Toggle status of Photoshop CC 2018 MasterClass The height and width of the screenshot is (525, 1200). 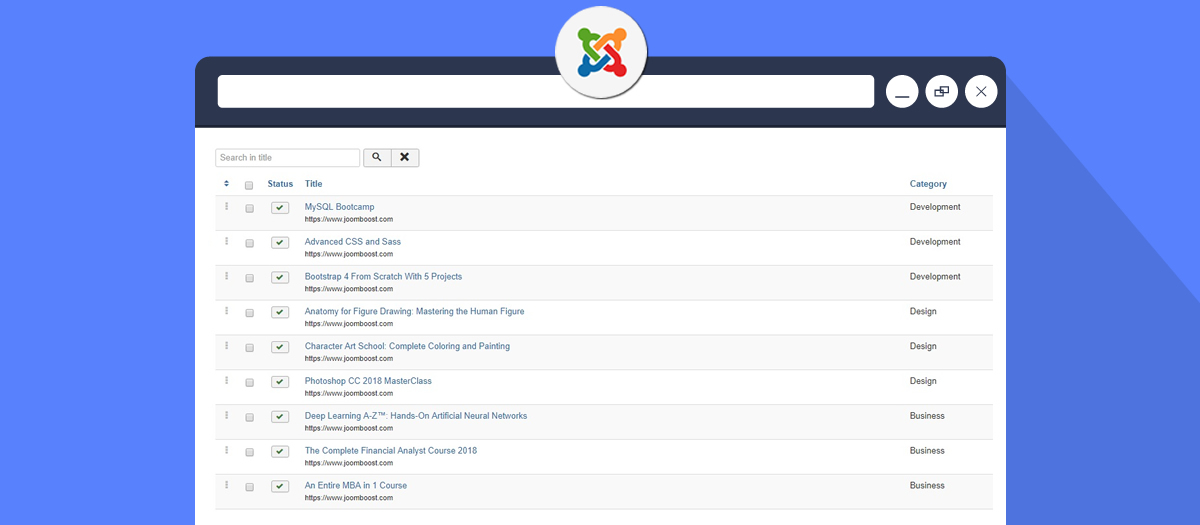[x=280, y=382]
